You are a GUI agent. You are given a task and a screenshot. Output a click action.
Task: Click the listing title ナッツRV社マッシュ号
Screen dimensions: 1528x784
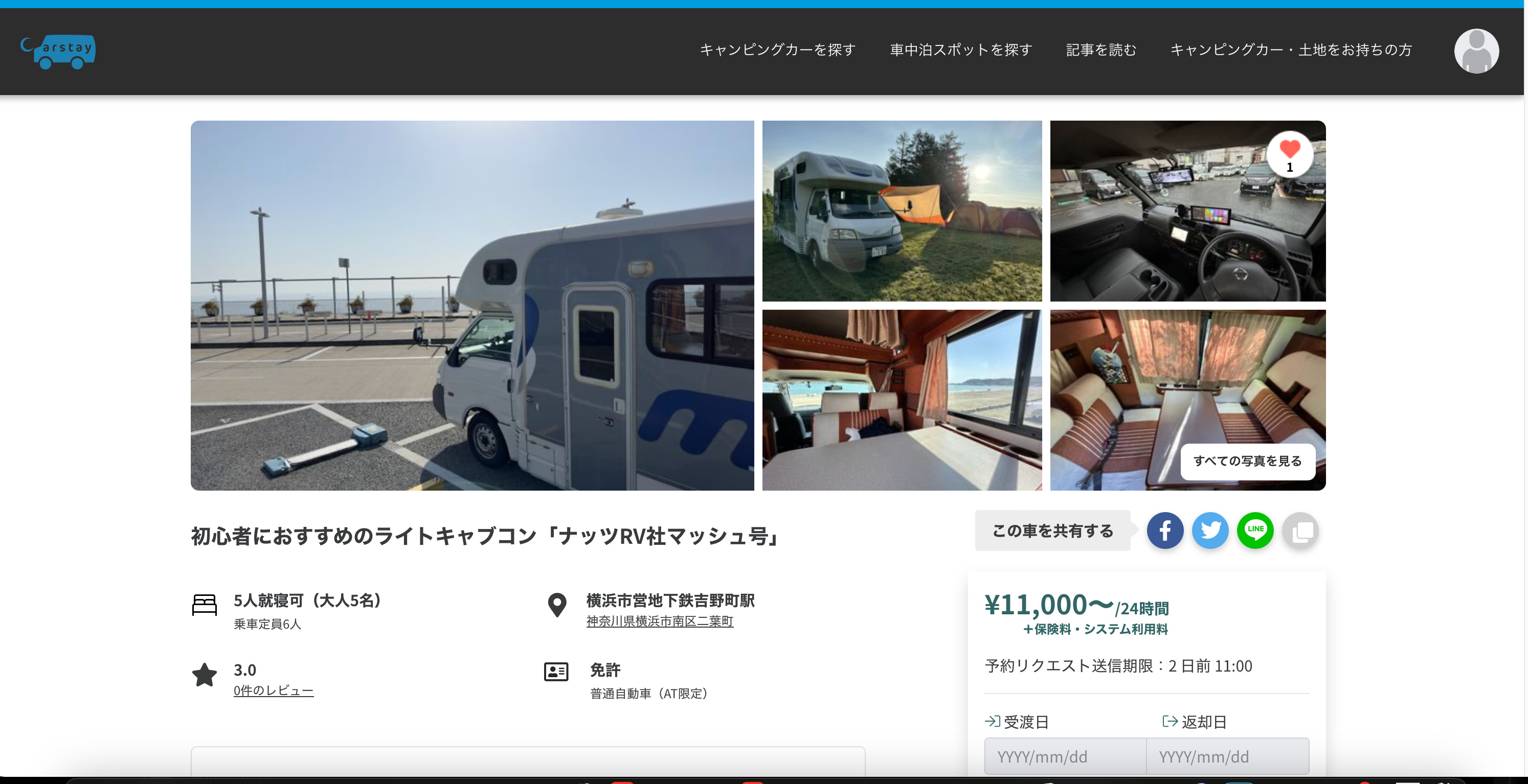tap(485, 536)
